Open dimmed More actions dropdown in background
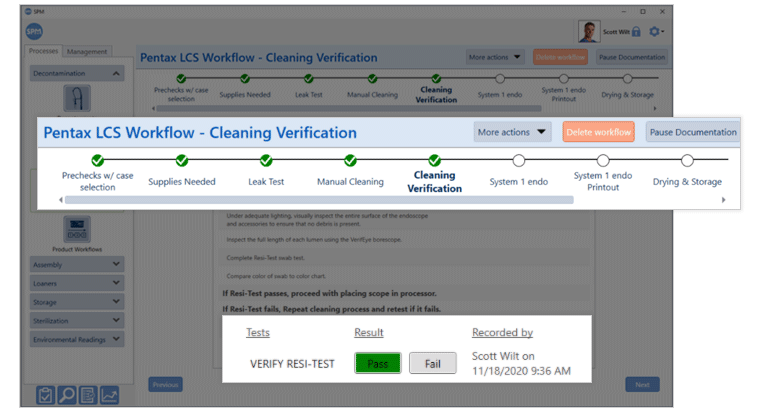The height and width of the screenshot is (414, 761). pos(495,57)
